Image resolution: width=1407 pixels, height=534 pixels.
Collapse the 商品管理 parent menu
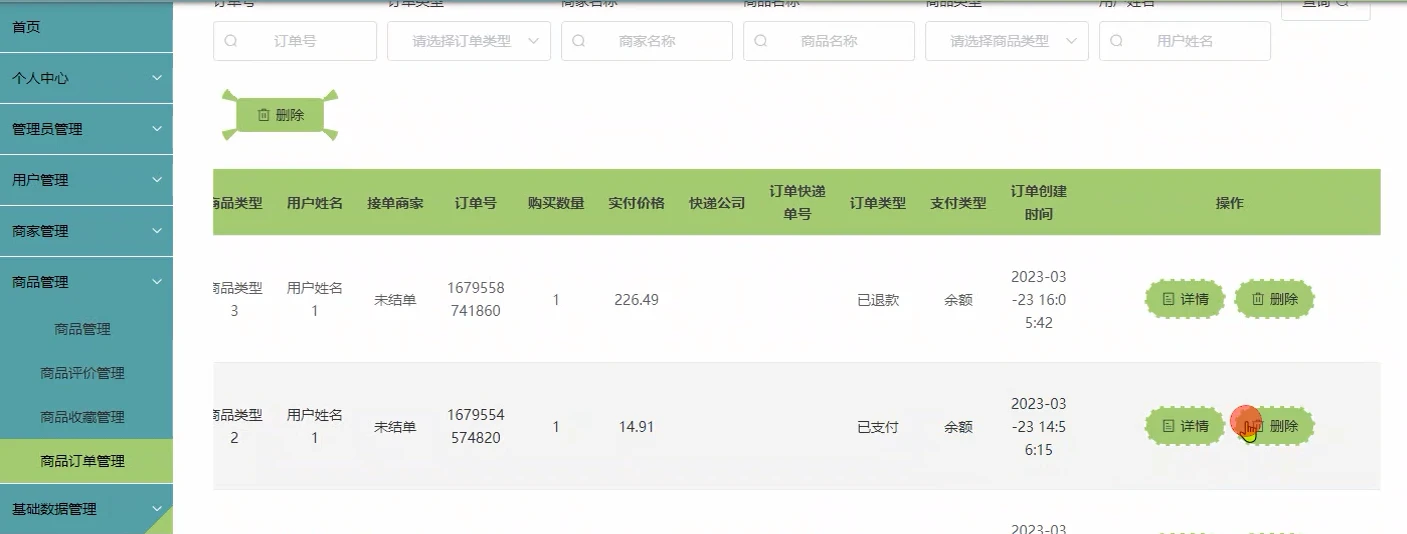click(86, 282)
